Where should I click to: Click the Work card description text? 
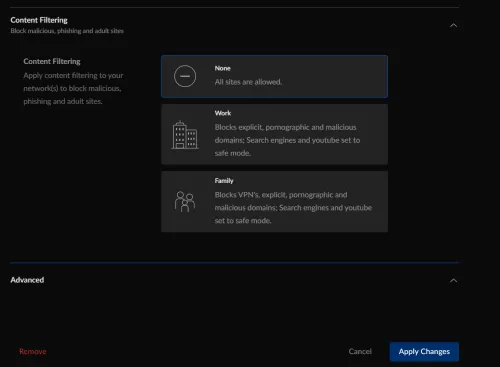287,140
